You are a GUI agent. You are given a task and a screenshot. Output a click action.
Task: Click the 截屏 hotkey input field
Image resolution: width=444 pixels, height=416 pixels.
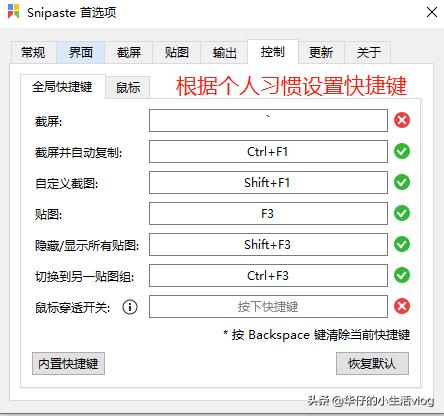coord(268,120)
